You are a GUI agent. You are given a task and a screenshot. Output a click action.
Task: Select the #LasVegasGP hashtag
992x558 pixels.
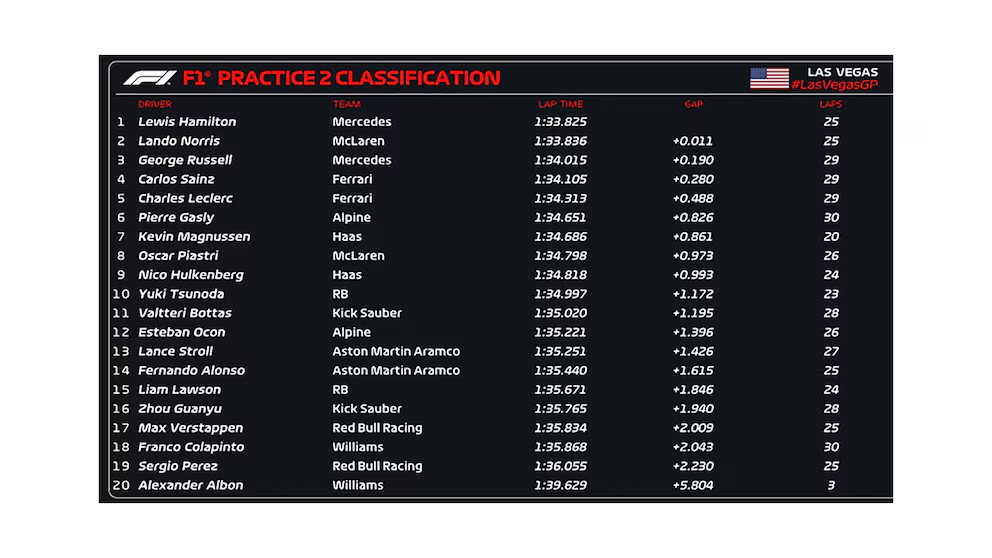pyautogui.click(x=834, y=85)
